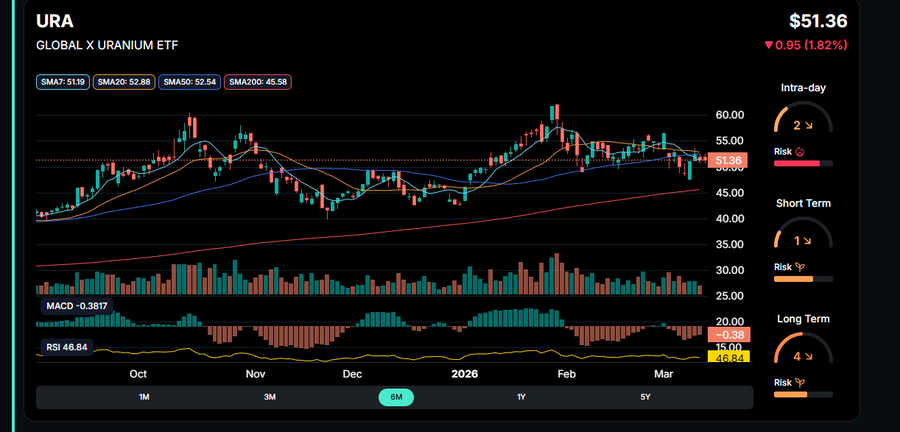Toggle the SMA200 indicator chip

pyautogui.click(x=258, y=82)
